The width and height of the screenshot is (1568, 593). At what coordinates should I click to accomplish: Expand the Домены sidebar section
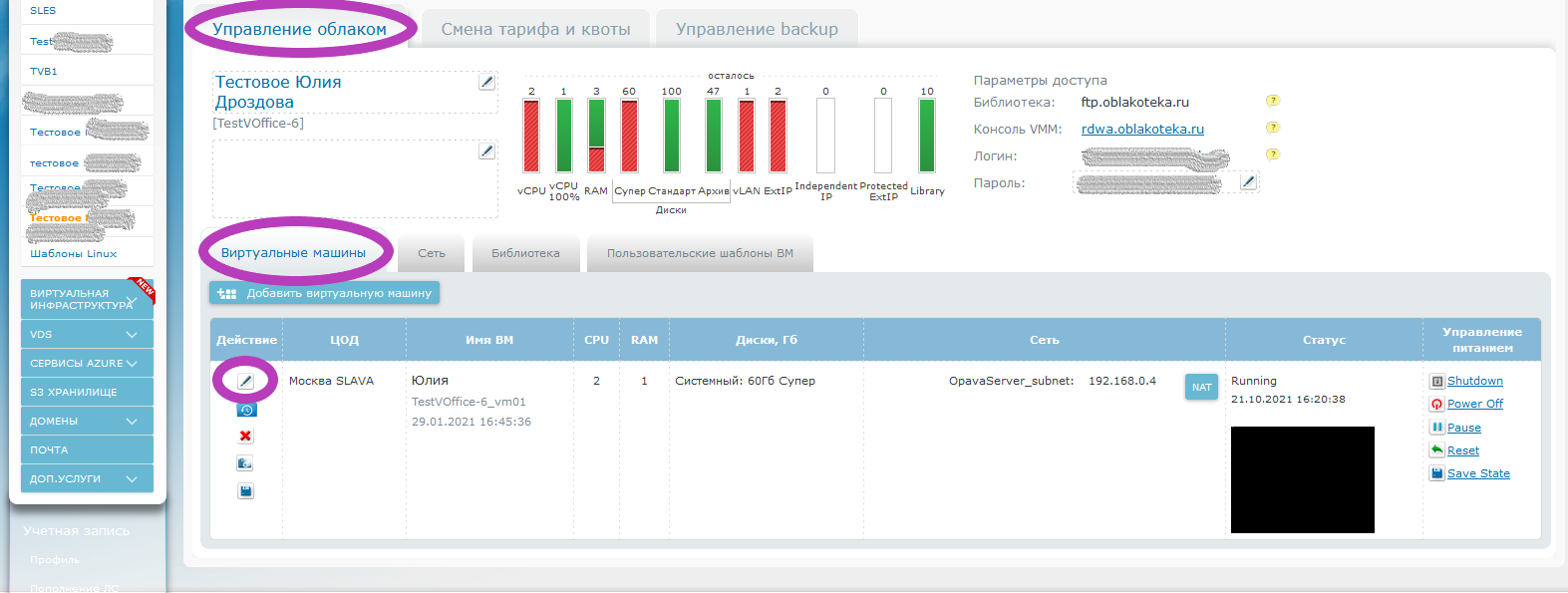pyautogui.click(x=132, y=422)
